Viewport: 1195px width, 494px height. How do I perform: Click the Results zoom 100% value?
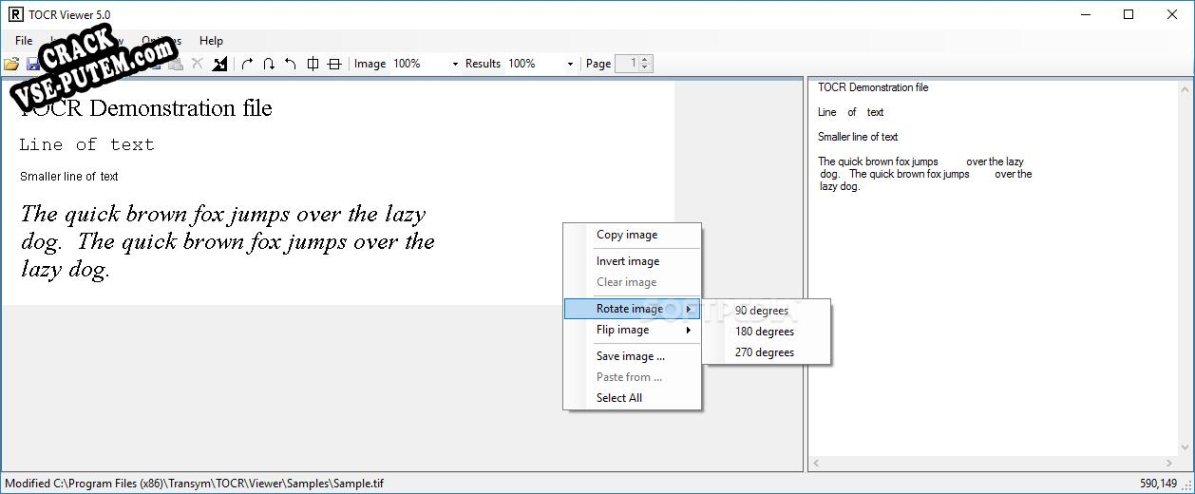point(522,64)
